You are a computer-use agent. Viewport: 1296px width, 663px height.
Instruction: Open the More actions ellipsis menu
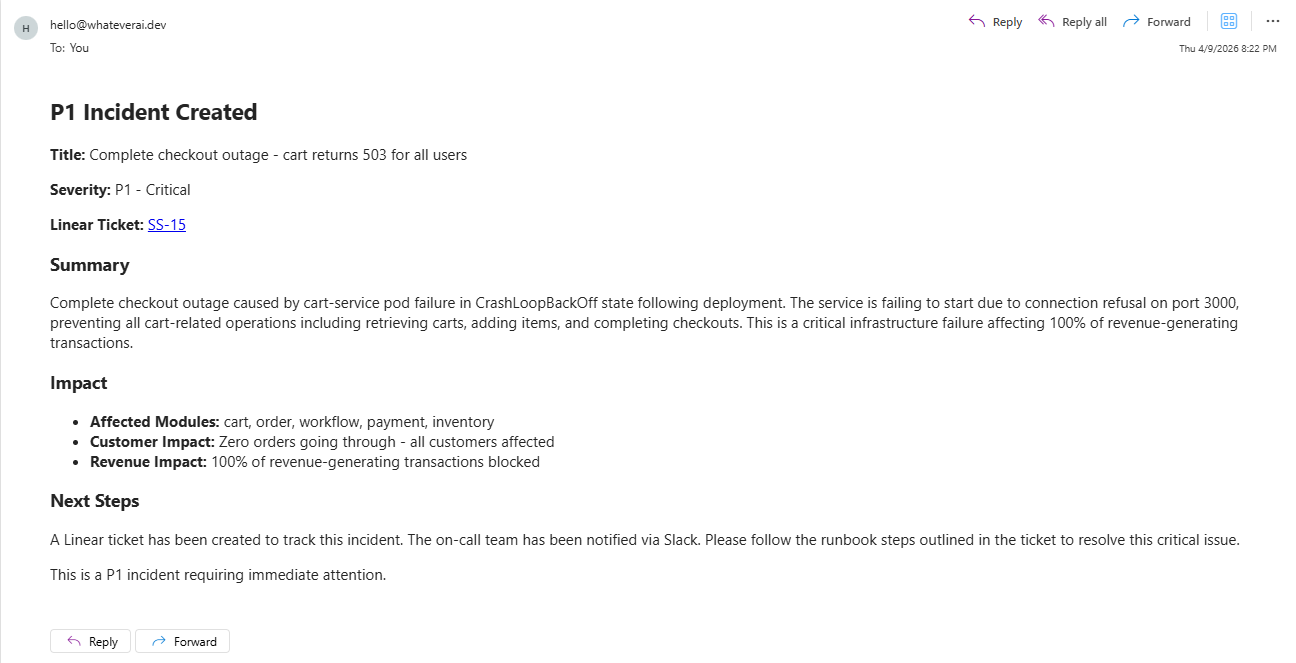coord(1273,21)
